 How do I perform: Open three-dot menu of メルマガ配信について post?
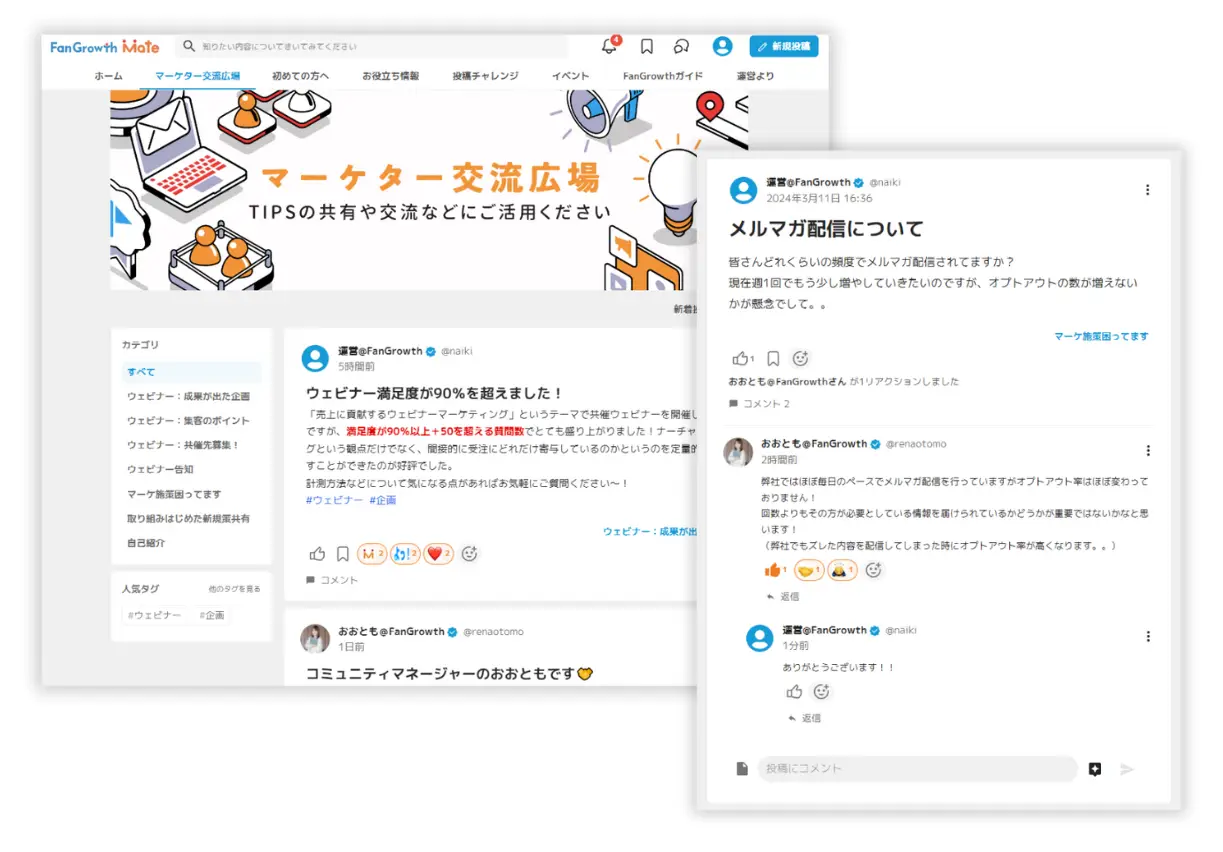(x=1147, y=190)
